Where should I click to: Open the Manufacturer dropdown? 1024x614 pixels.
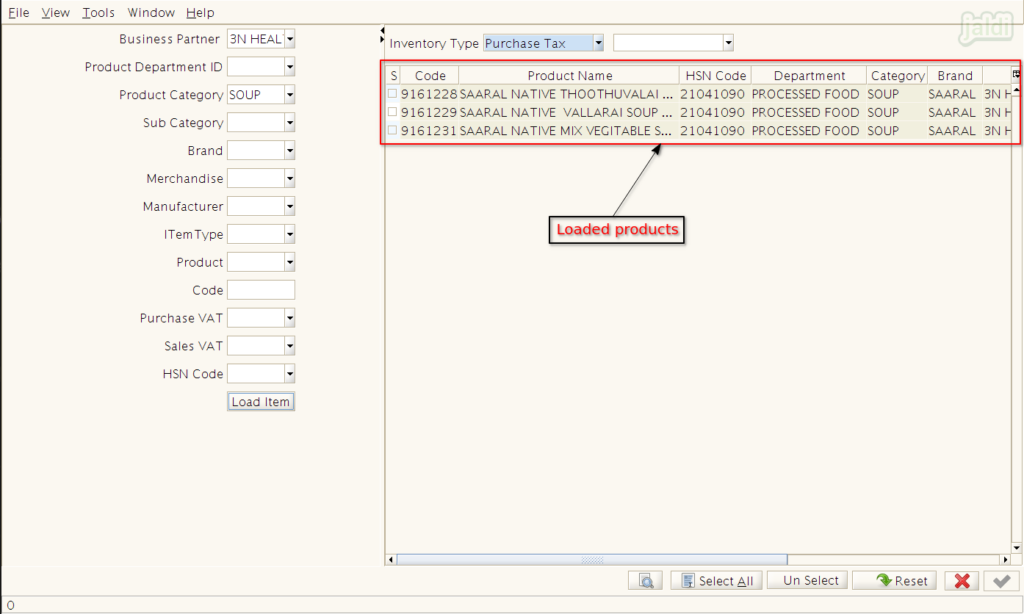point(290,206)
